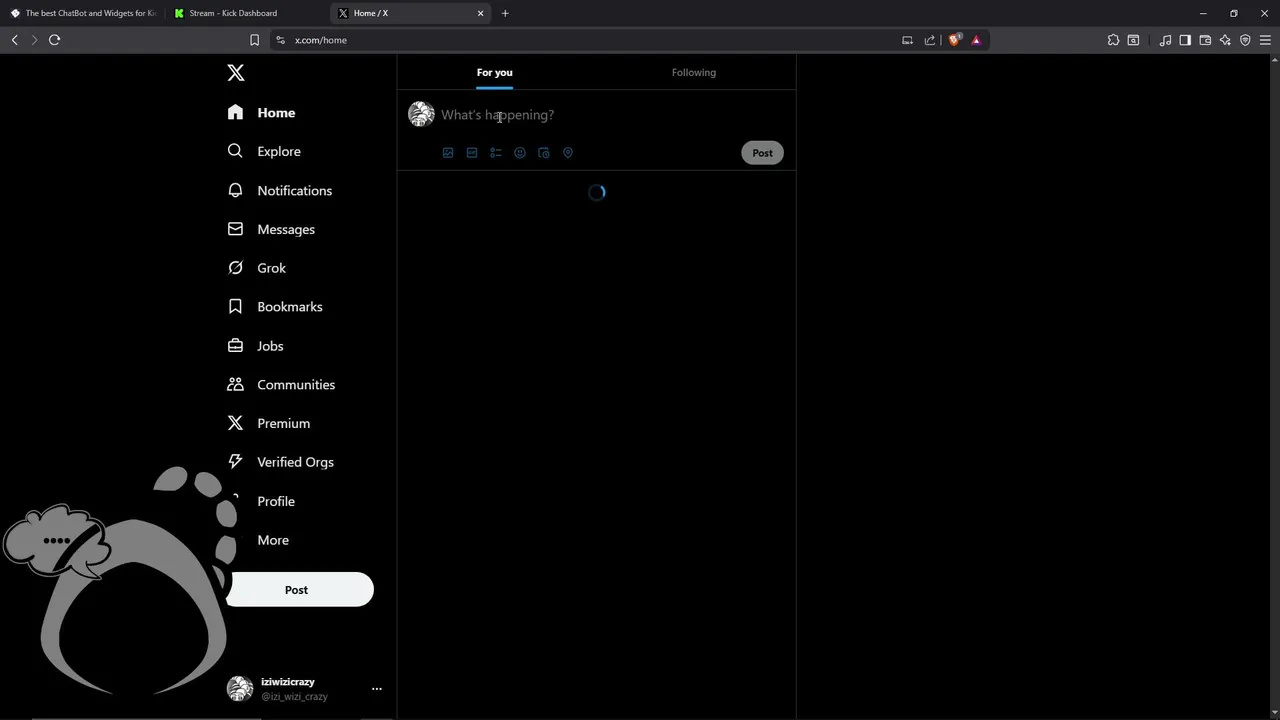Open Verified Orgs page
This screenshot has height=720, width=1280.
280,462
